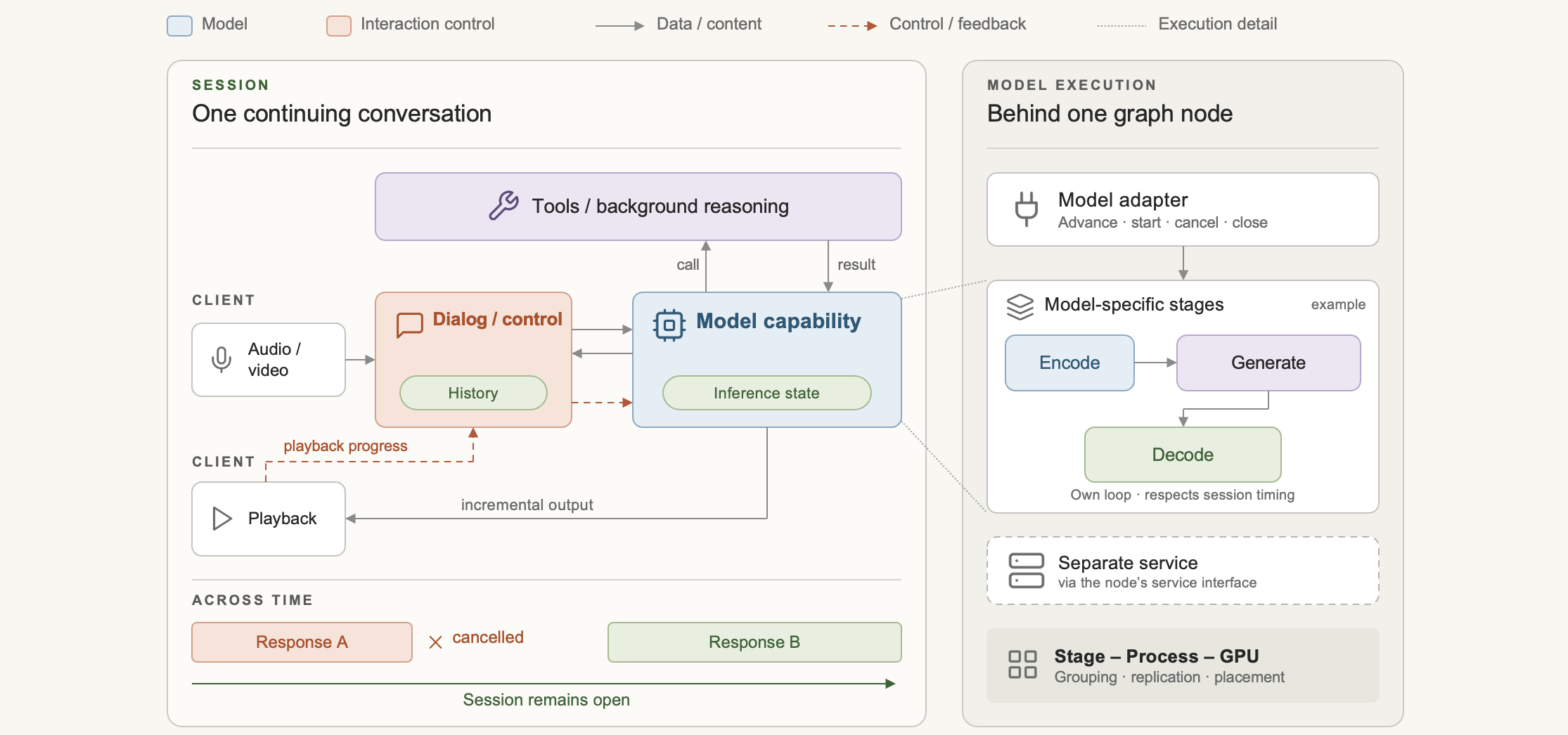
Task: Select the Inference state pill
Action: (766, 393)
